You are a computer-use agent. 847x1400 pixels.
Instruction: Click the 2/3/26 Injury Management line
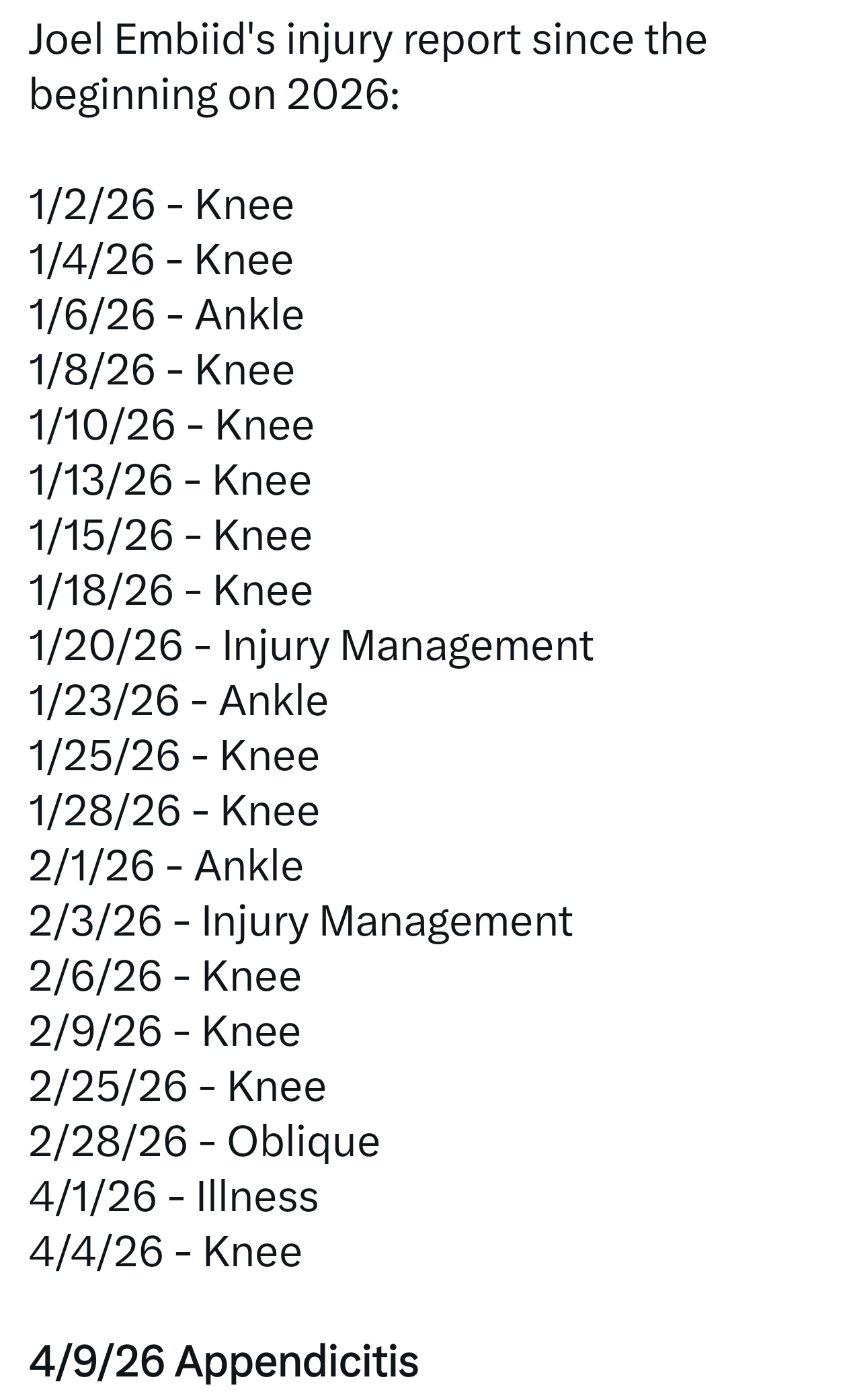click(x=300, y=921)
